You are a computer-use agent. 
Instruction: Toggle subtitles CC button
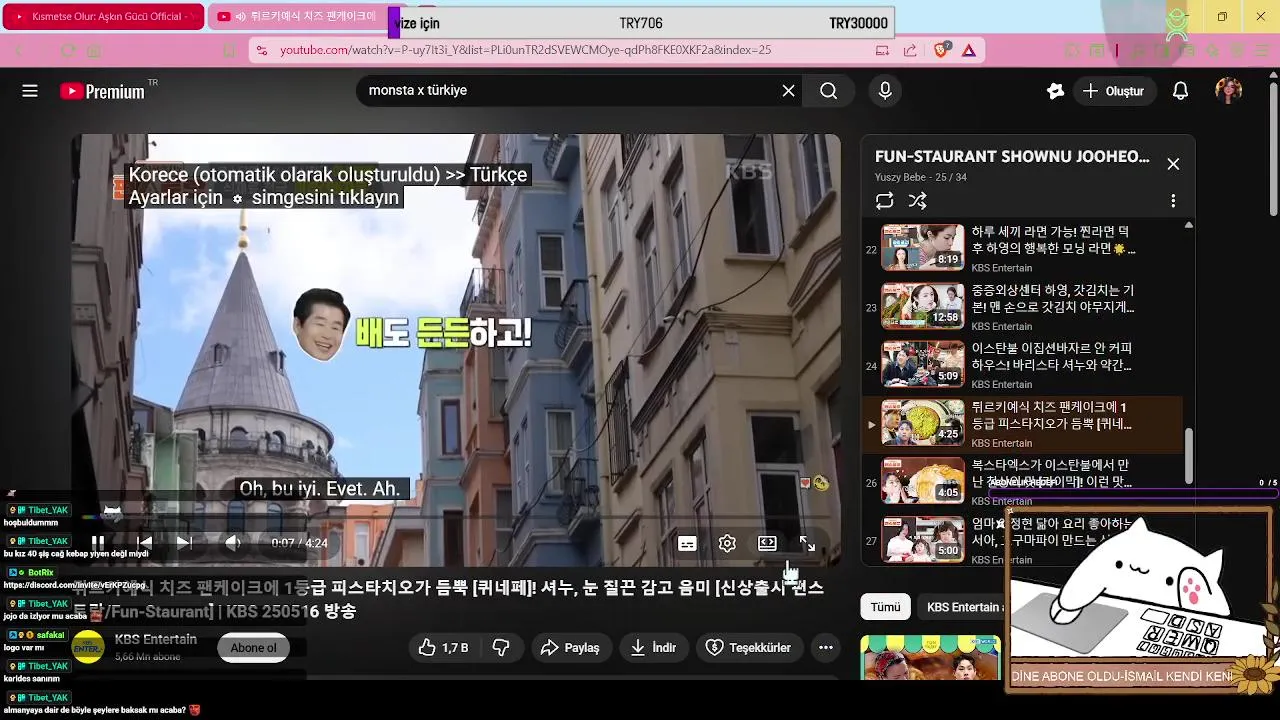[x=687, y=543]
